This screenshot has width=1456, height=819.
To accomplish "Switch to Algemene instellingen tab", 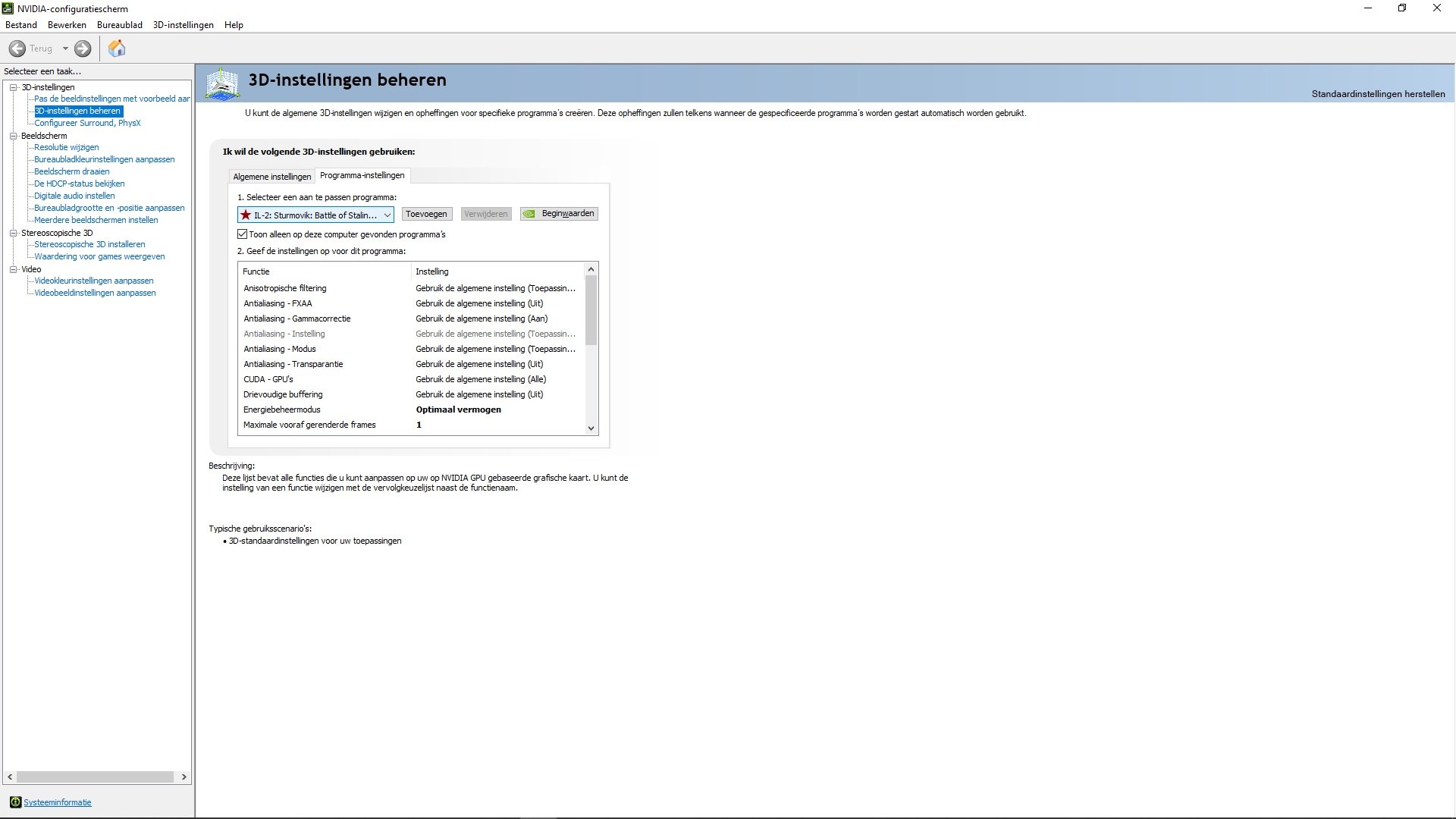I will coord(271,177).
